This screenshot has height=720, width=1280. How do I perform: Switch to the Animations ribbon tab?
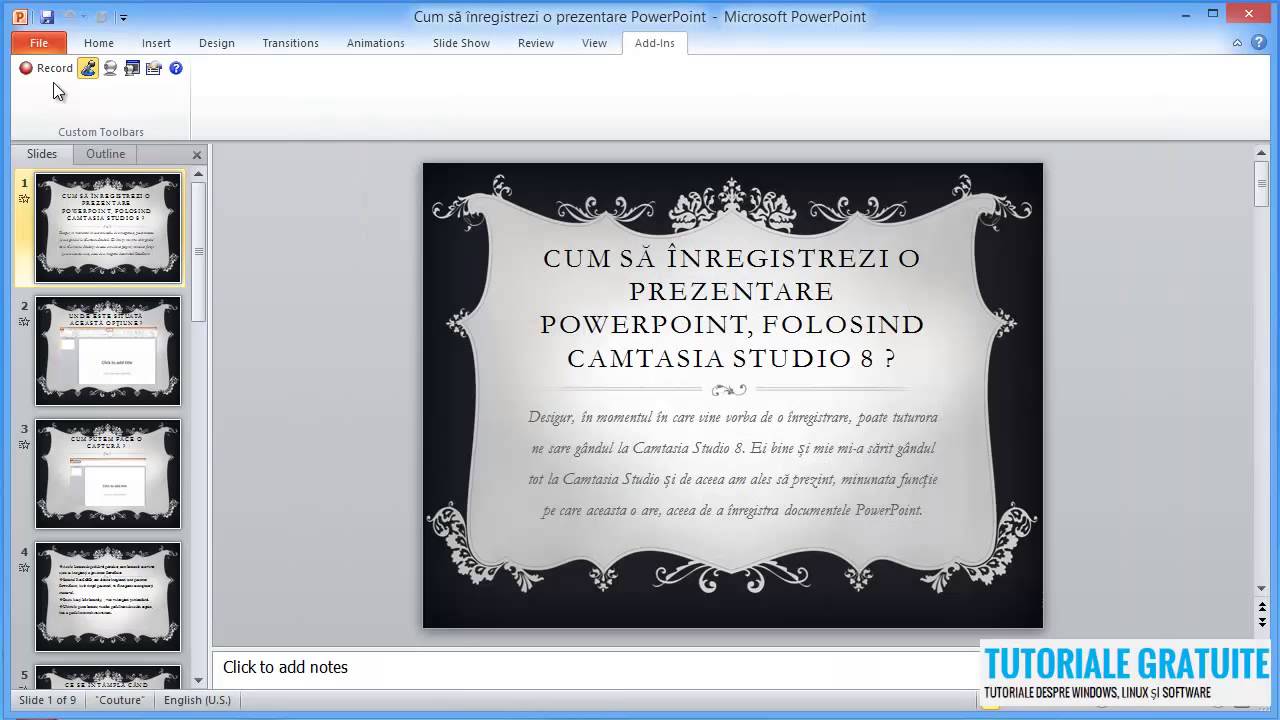(x=375, y=43)
